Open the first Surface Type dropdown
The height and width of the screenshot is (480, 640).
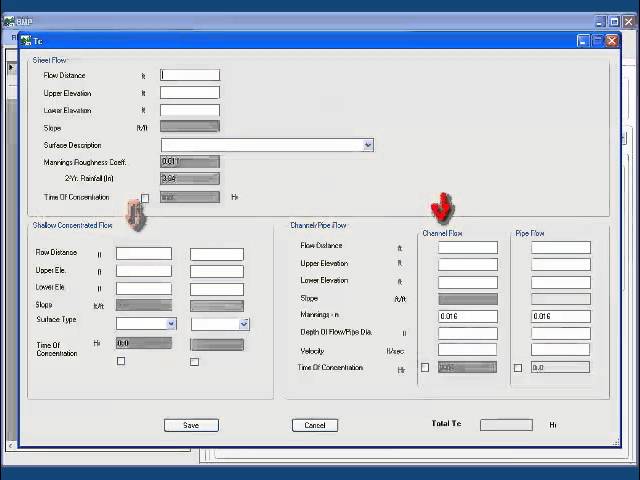pyautogui.click(x=171, y=324)
